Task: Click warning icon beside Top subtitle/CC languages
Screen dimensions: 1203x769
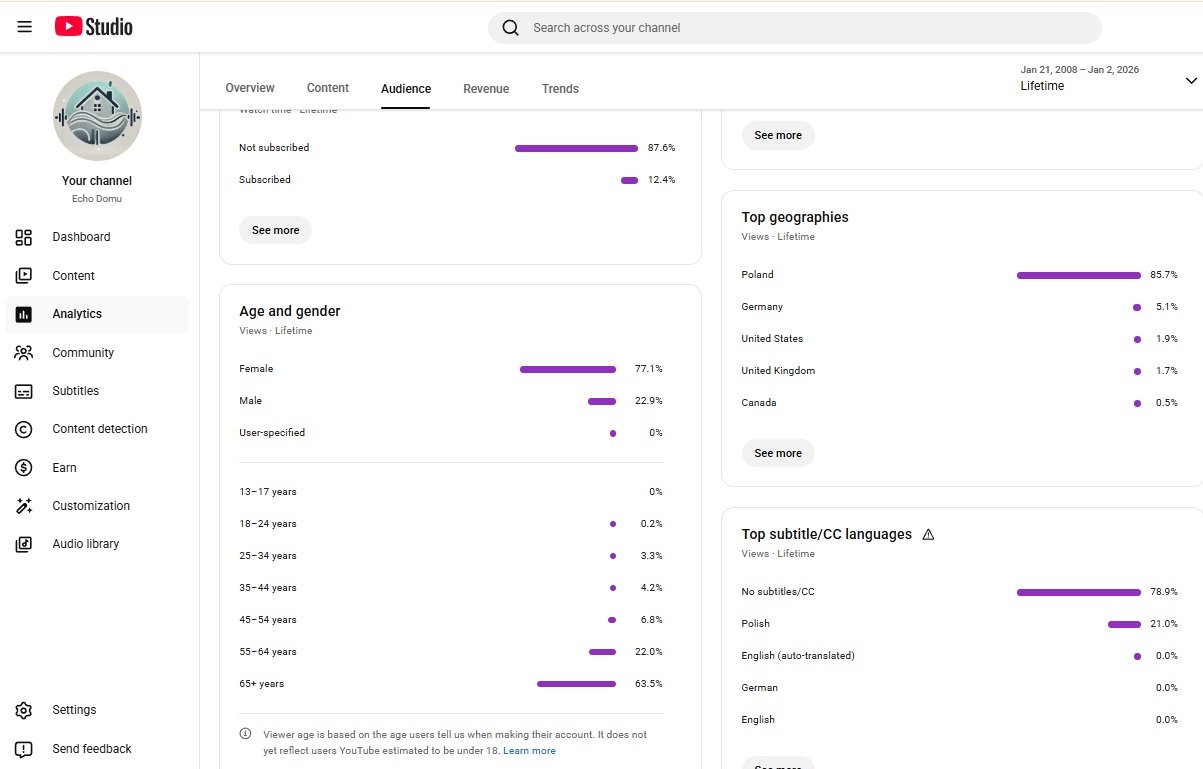Action: coord(928,535)
